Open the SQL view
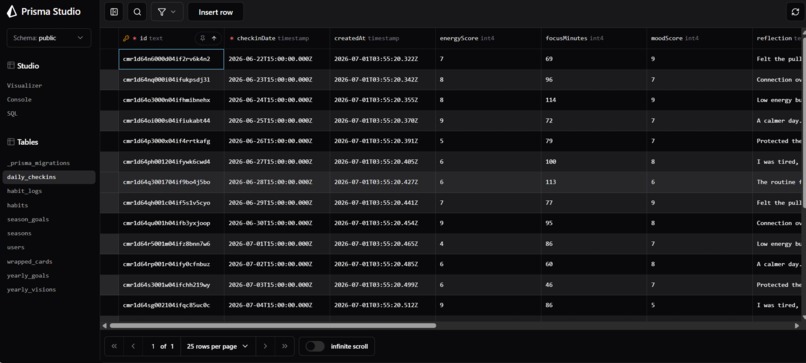 coord(12,114)
